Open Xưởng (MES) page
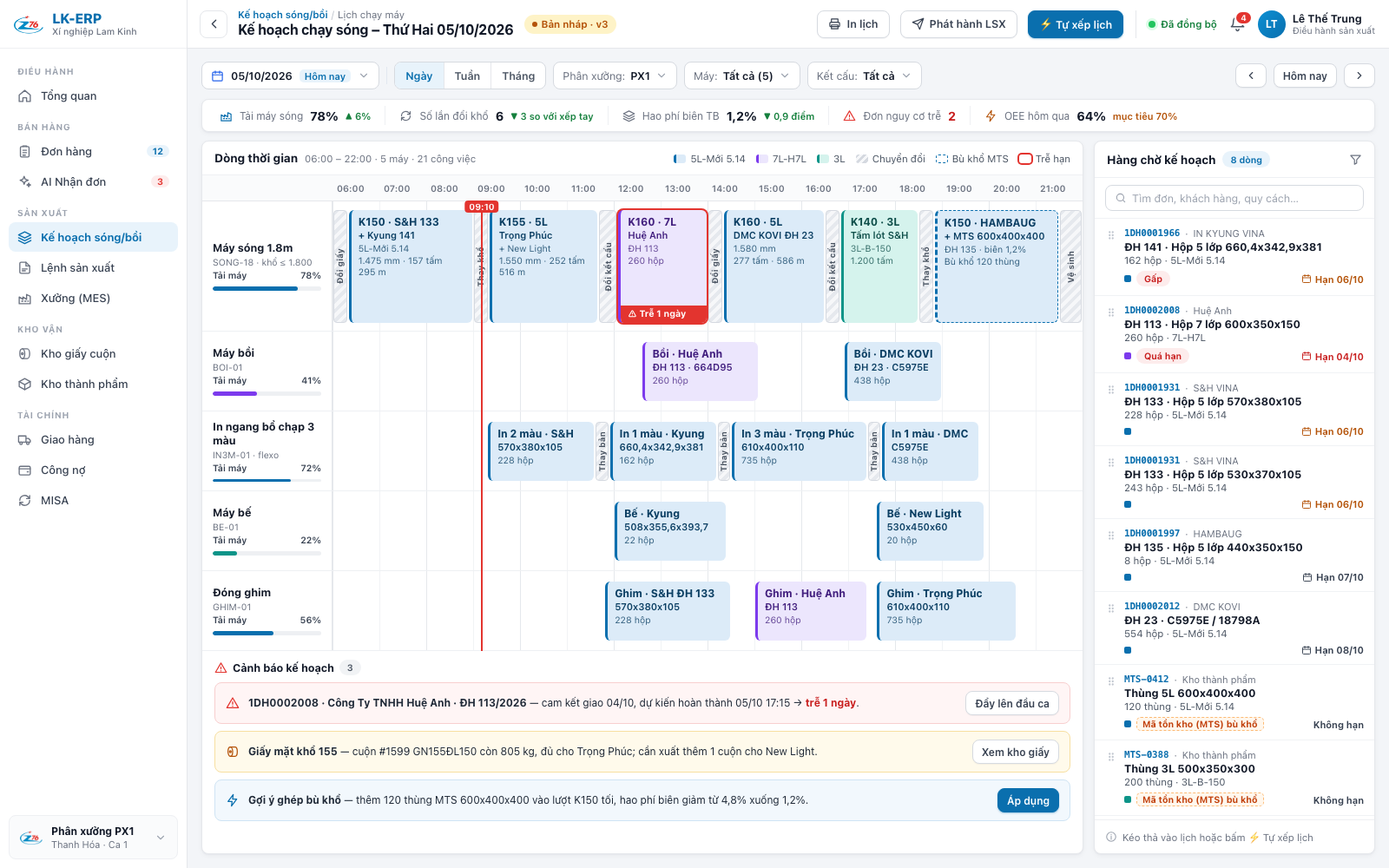Image resolution: width=1389 pixels, height=868 pixels. point(93,298)
